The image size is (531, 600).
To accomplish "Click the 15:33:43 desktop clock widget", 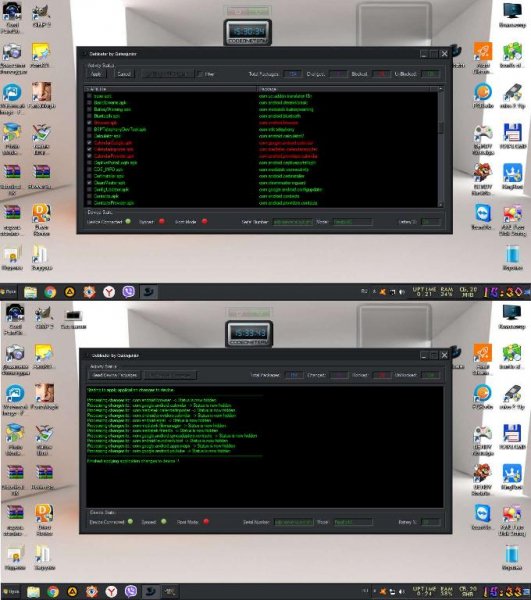I will click(249, 333).
